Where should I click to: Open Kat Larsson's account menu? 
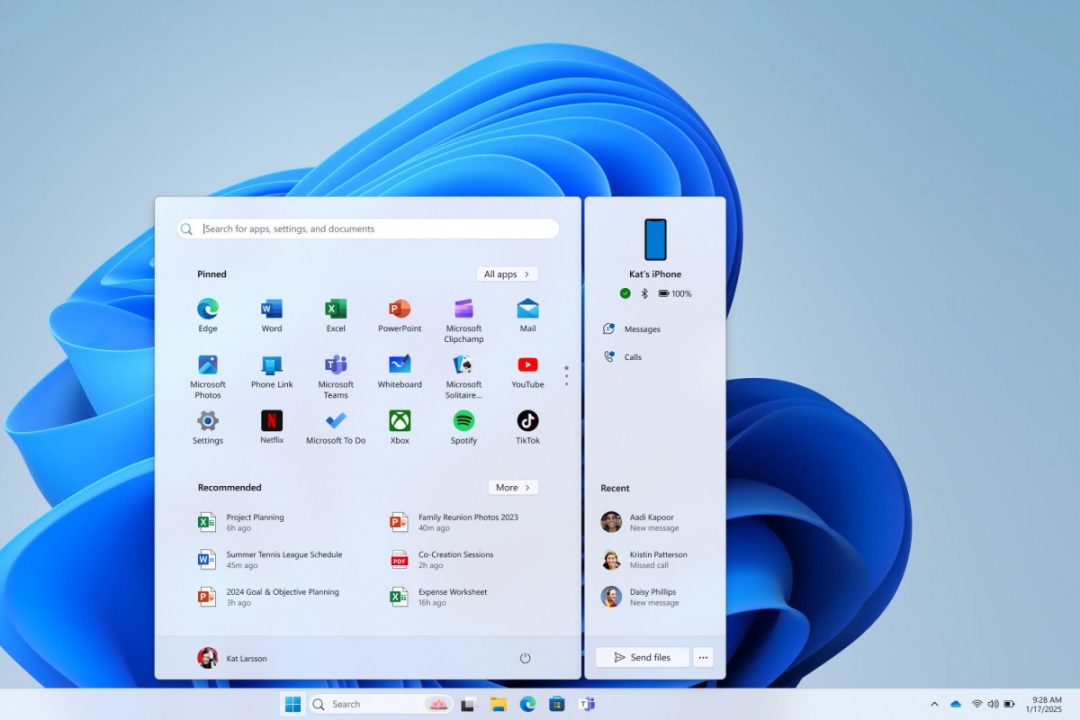pos(233,658)
